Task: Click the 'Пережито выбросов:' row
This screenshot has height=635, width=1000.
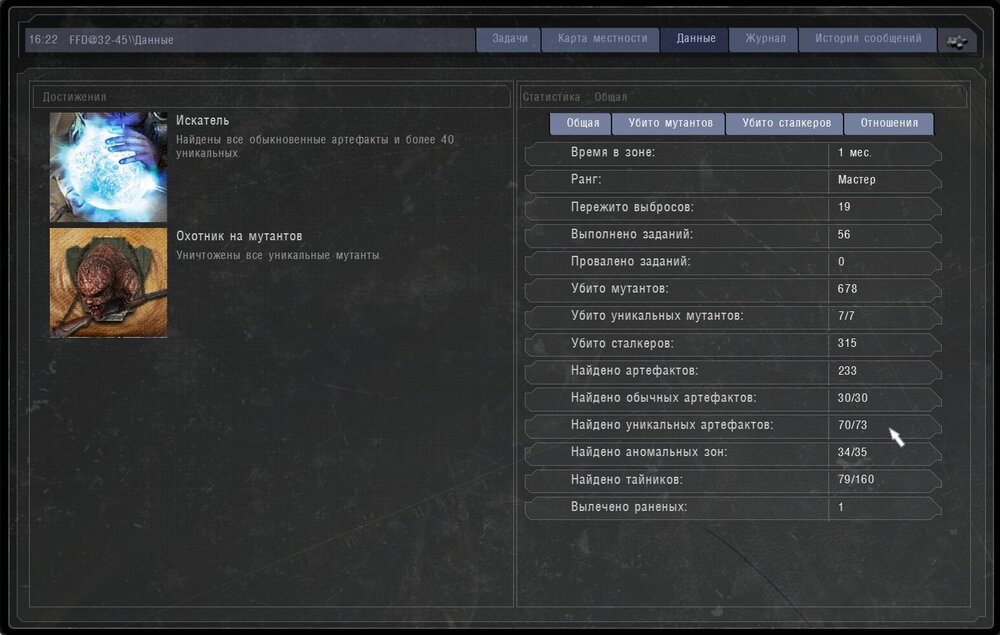Action: click(733, 207)
